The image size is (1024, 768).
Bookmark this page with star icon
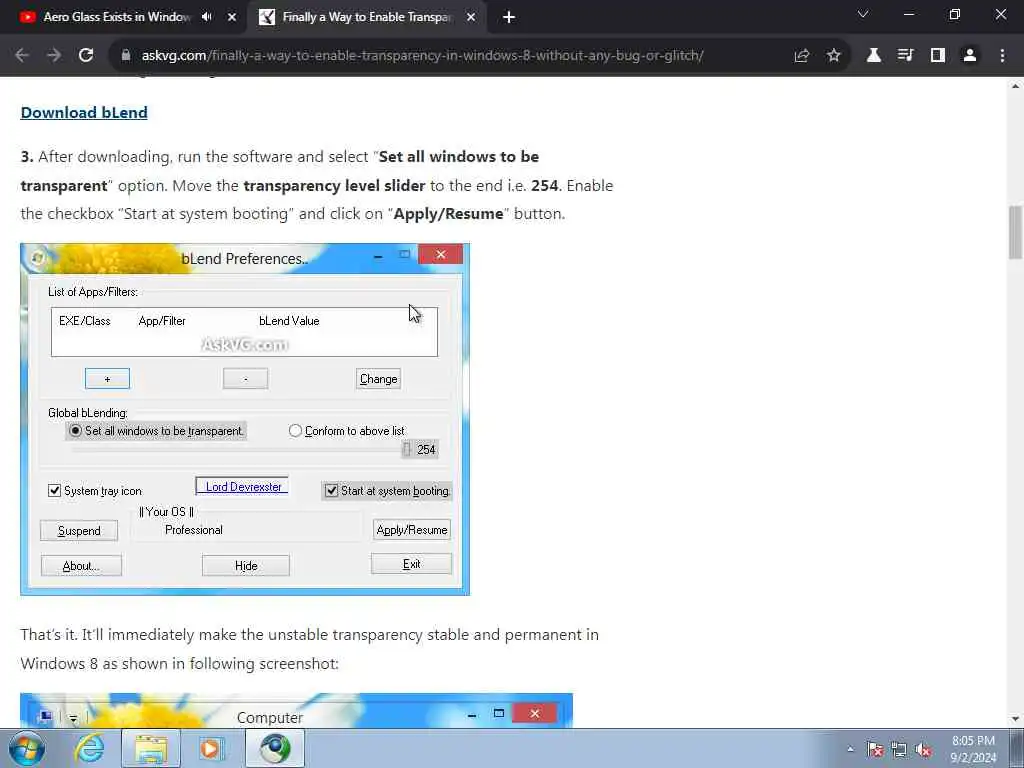pos(834,56)
